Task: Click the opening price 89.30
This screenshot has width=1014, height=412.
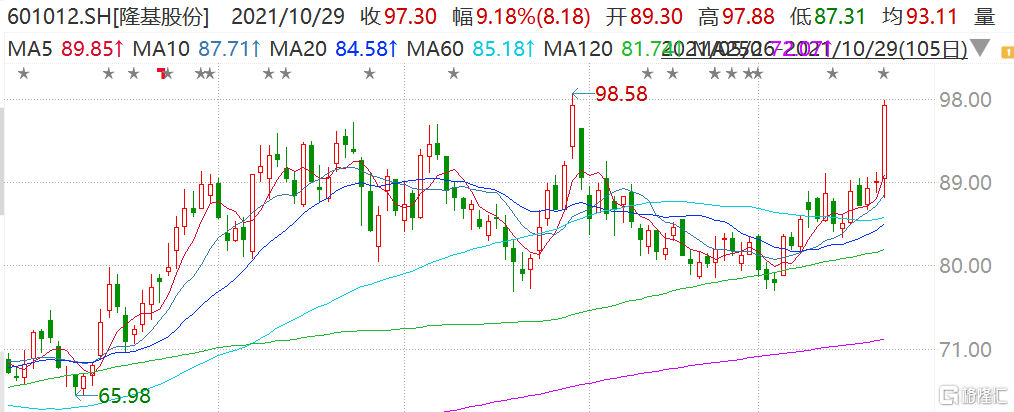Action: tap(655, 17)
